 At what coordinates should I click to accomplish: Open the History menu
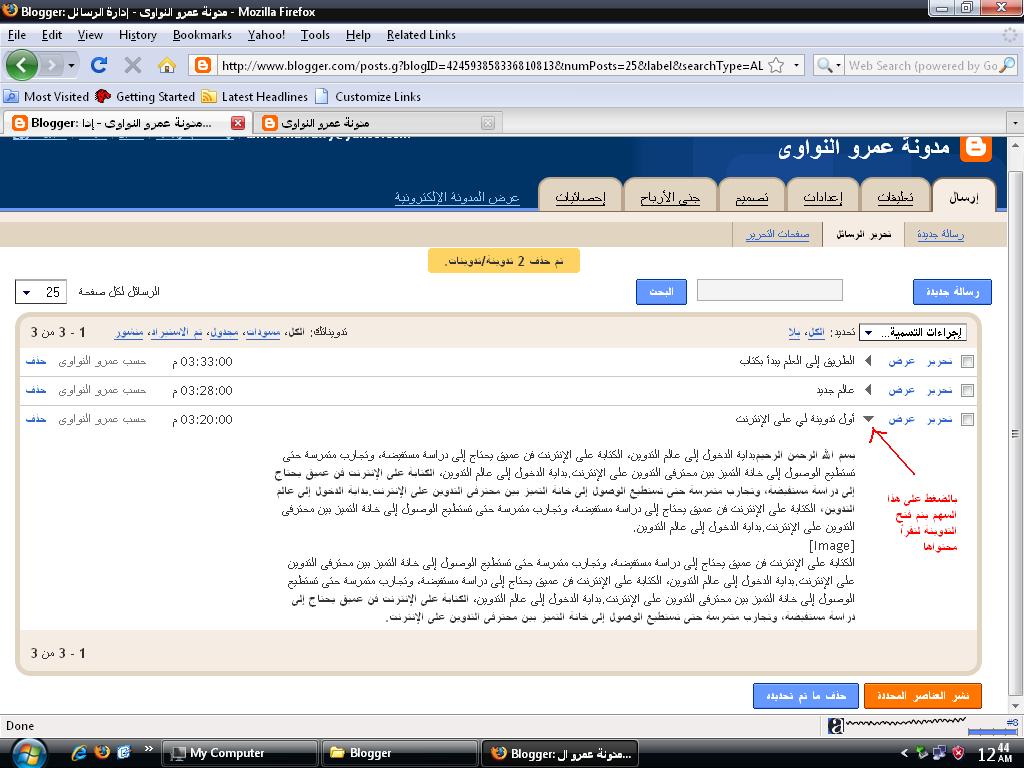click(x=138, y=35)
